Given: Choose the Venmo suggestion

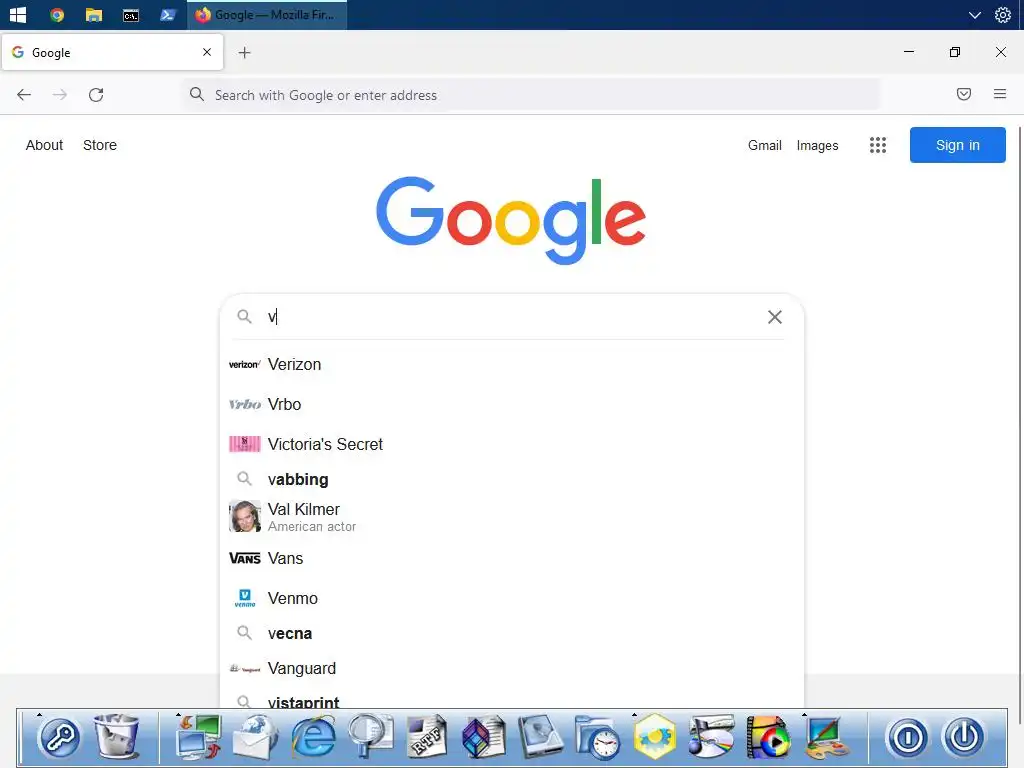Looking at the screenshot, I should [512, 598].
